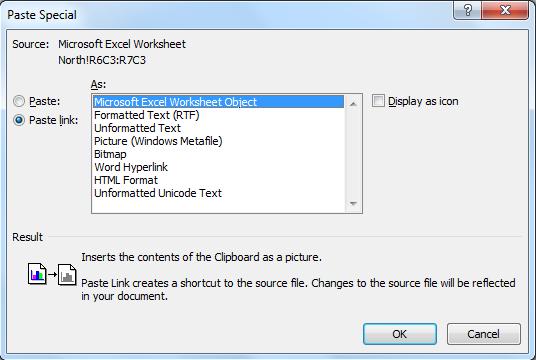Select the Paste radio button
The image size is (536, 360).
19,101
